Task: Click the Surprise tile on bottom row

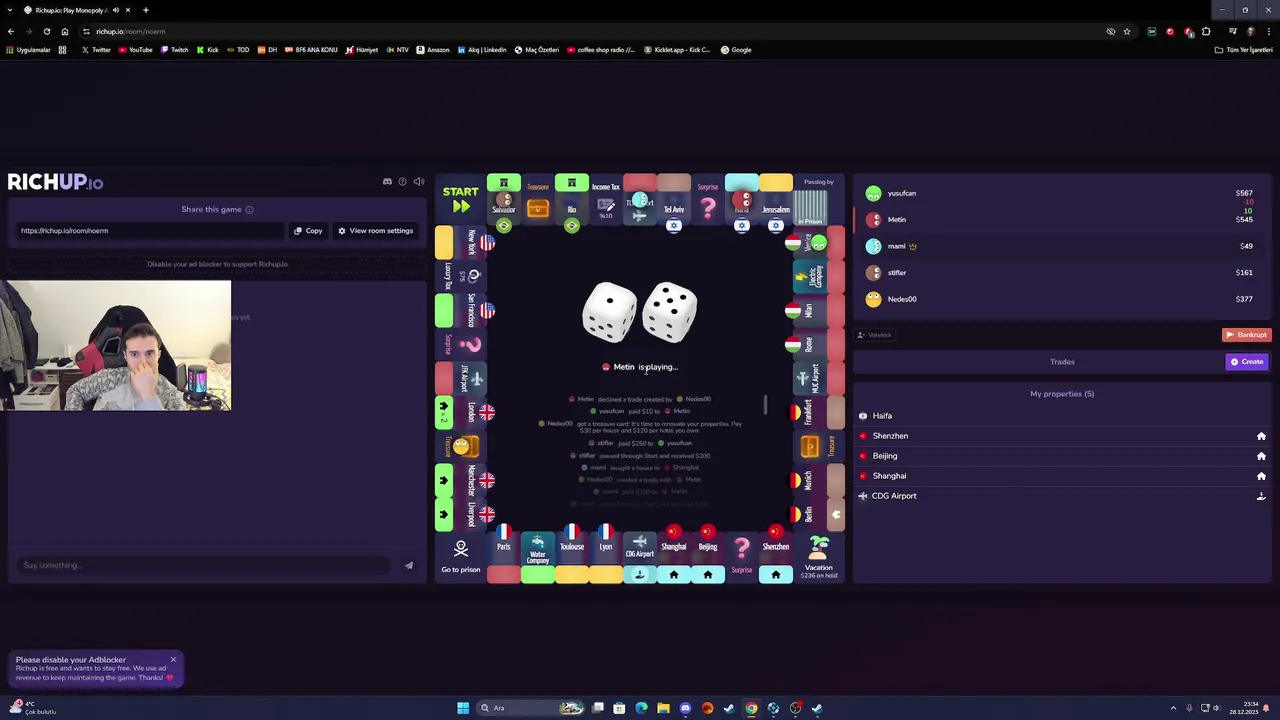Action: tap(742, 557)
